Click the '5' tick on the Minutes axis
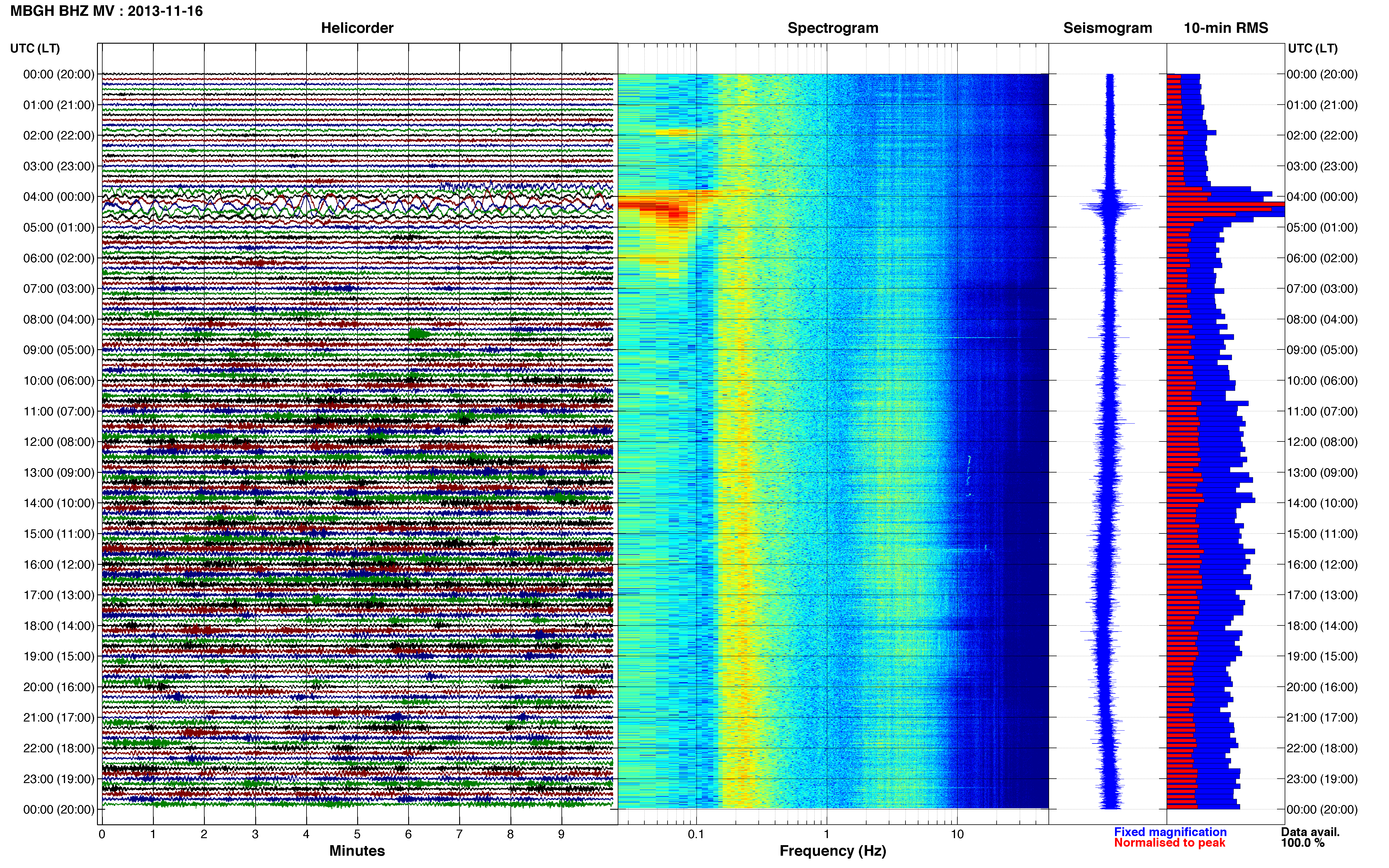1389x868 pixels. click(x=357, y=835)
